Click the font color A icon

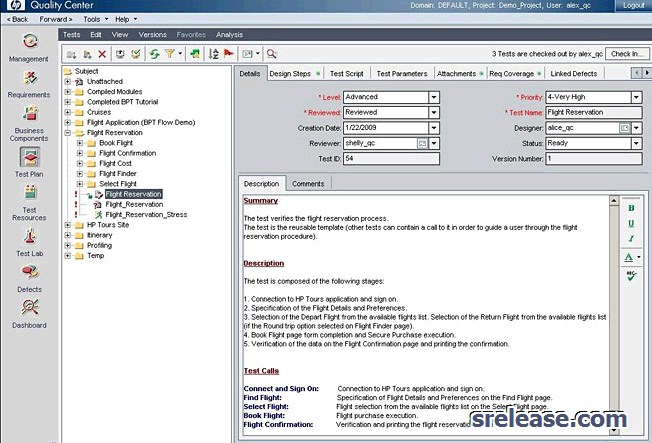(629, 257)
